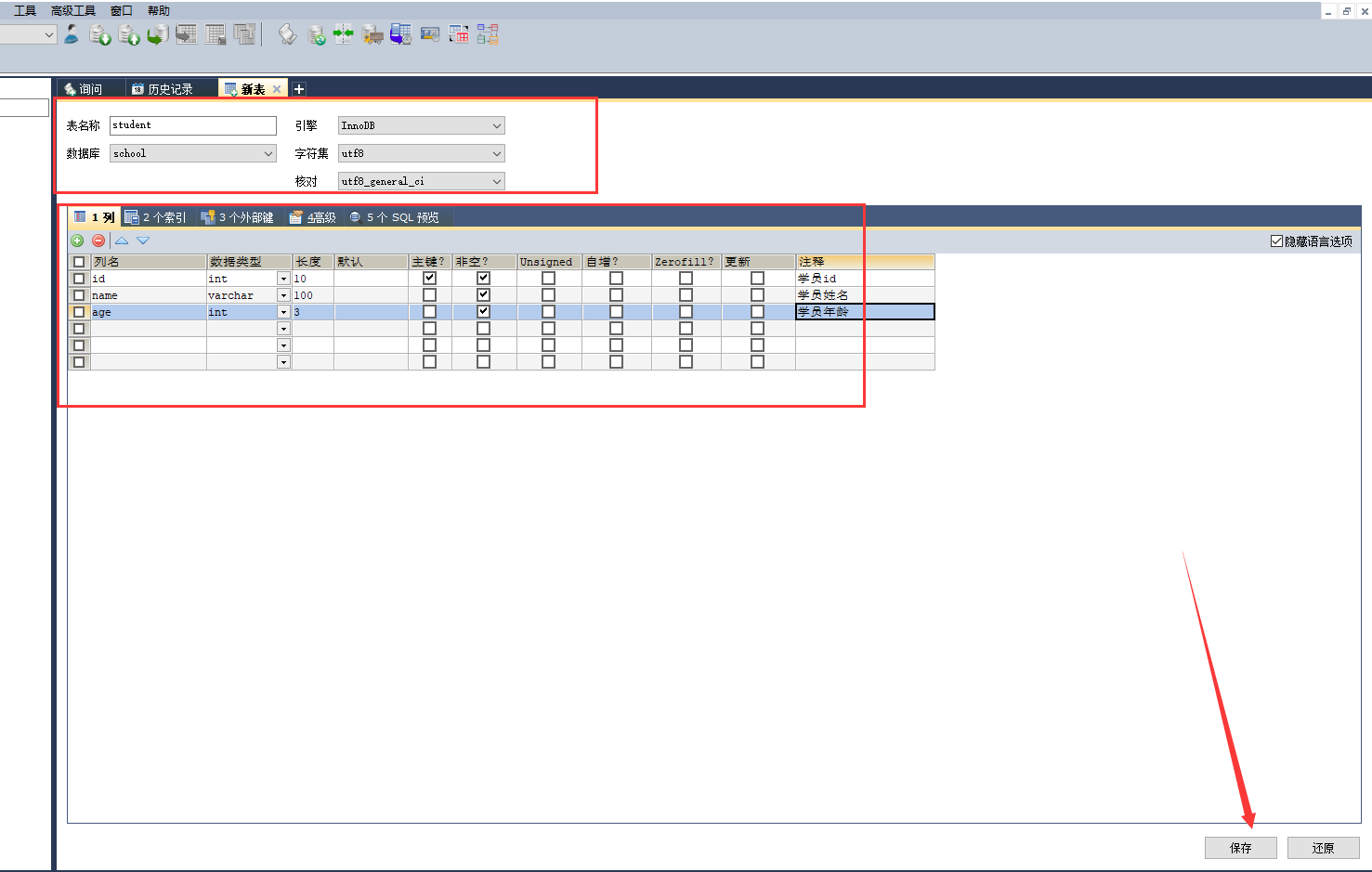The width and height of the screenshot is (1372, 872).
Task: Click the blue card toolbar icon
Action: pyautogui.click(x=430, y=34)
